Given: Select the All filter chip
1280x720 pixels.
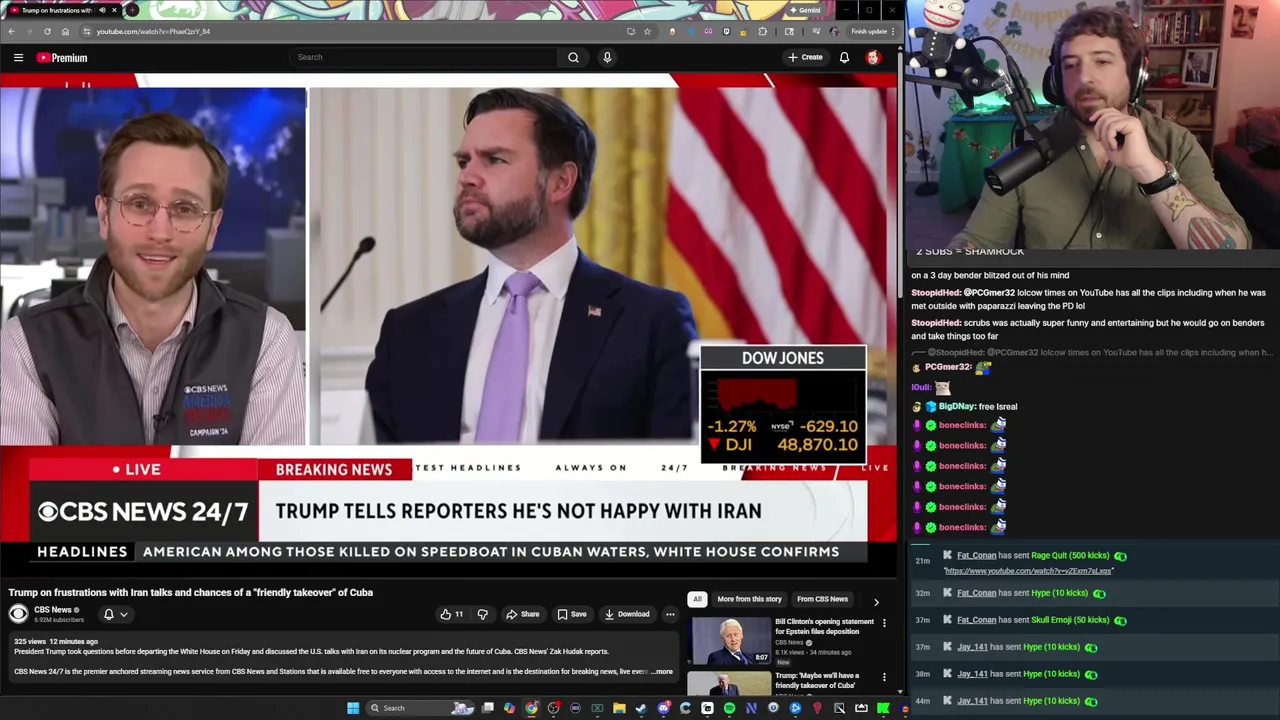Looking at the screenshot, I should click(697, 599).
